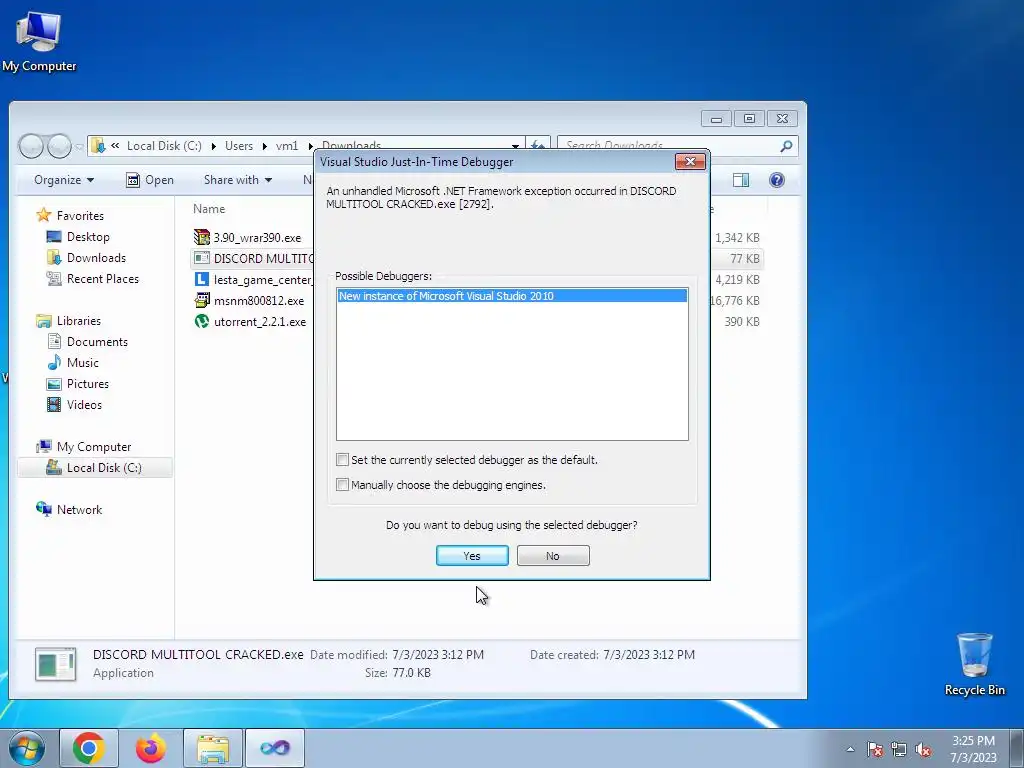Click 'vm1' in the address breadcrumb

tap(287, 146)
